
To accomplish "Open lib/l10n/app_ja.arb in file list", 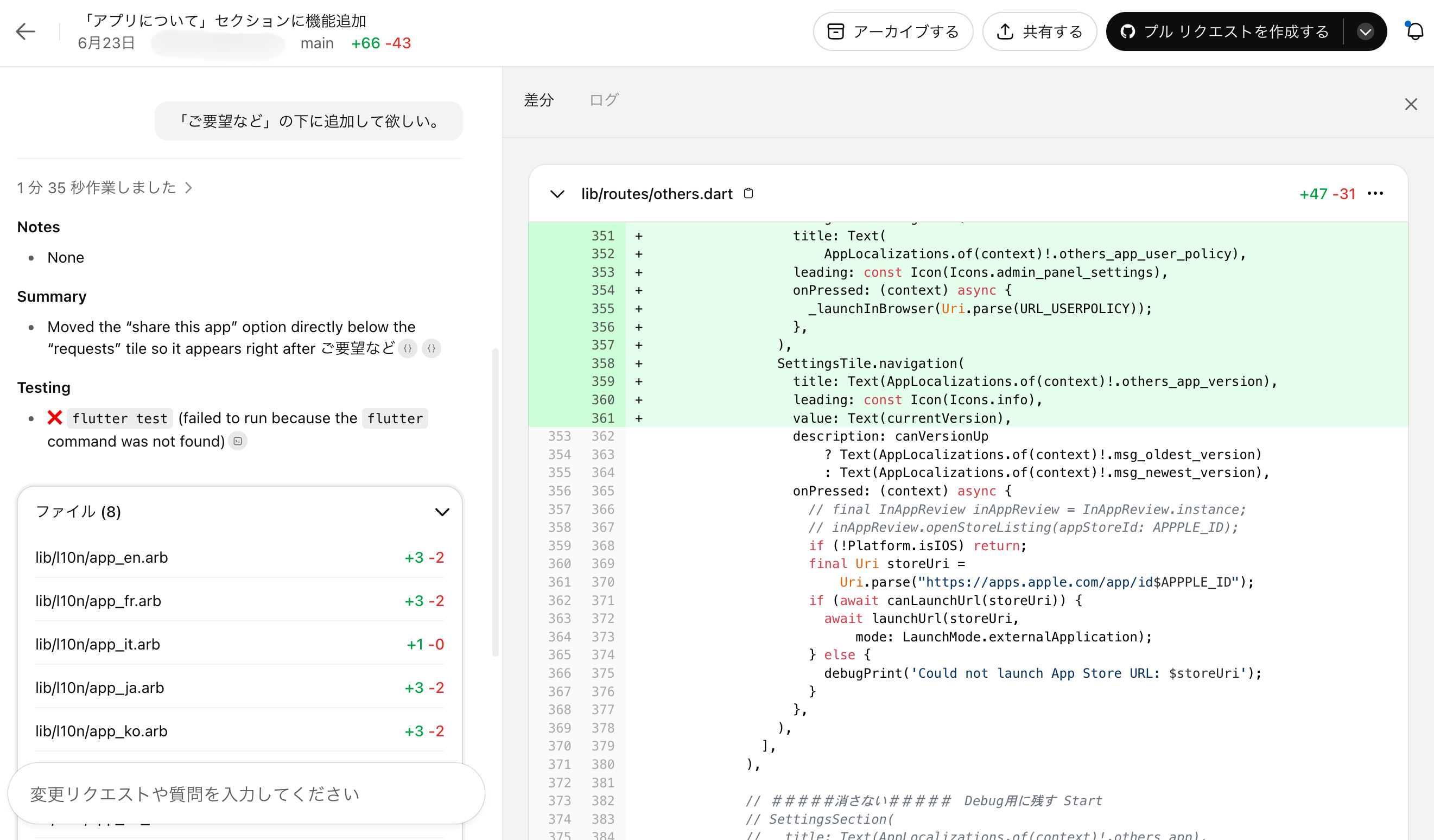I will 239,688.
